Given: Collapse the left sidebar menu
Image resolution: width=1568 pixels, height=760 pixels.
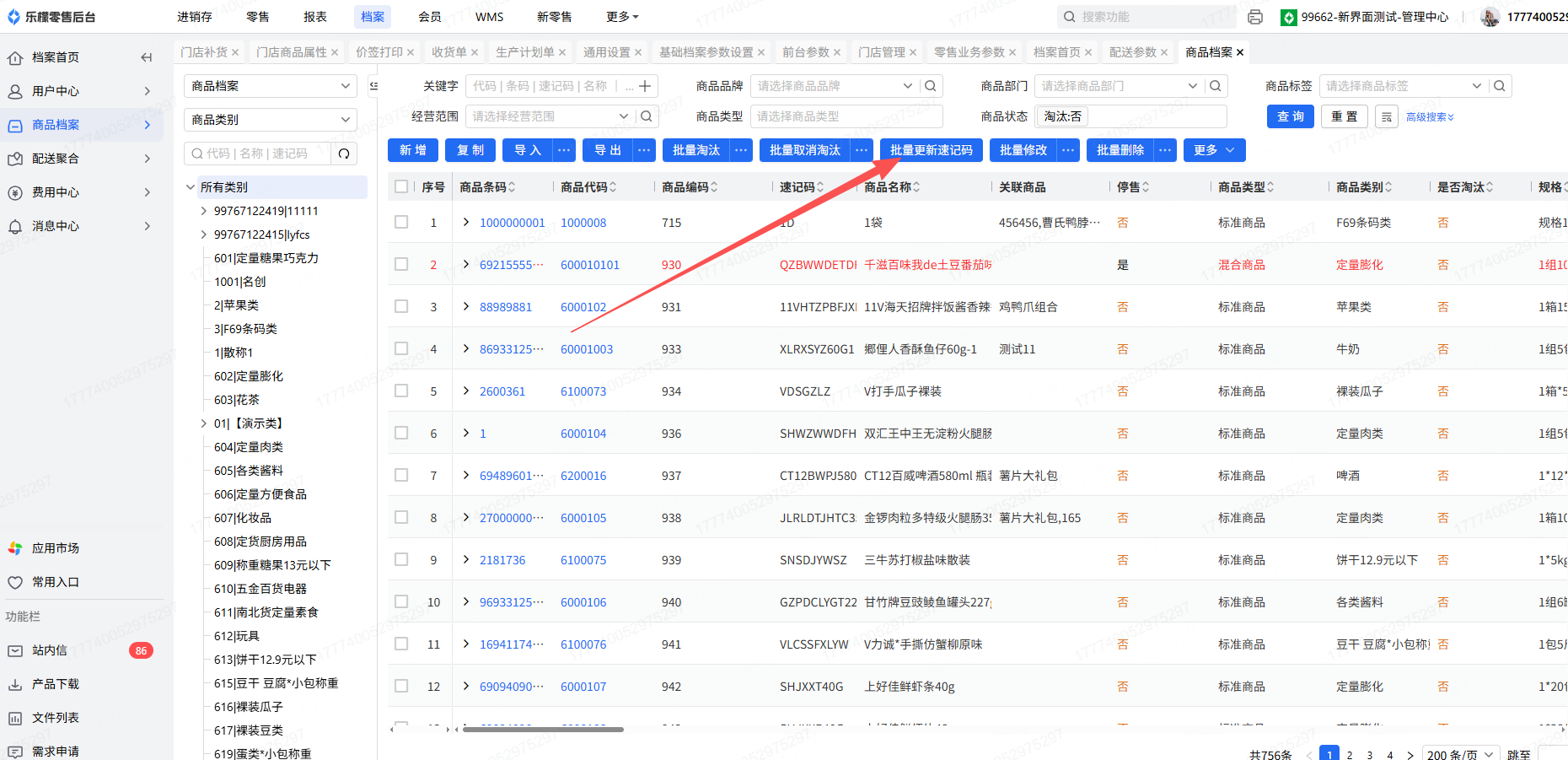Looking at the screenshot, I should click(147, 57).
